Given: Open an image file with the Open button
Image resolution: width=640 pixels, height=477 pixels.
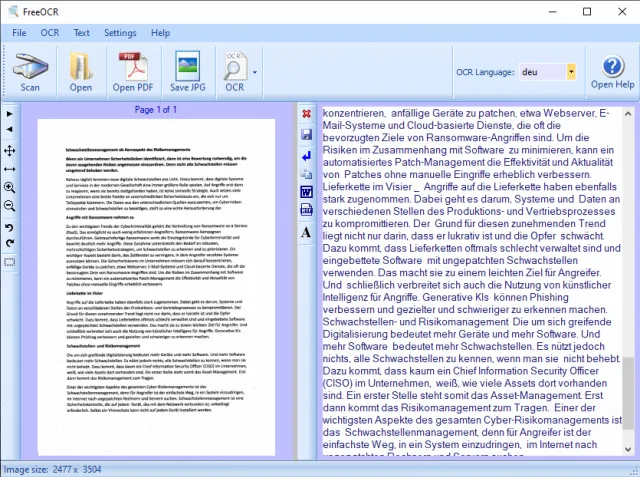Looking at the screenshot, I should [x=81, y=71].
